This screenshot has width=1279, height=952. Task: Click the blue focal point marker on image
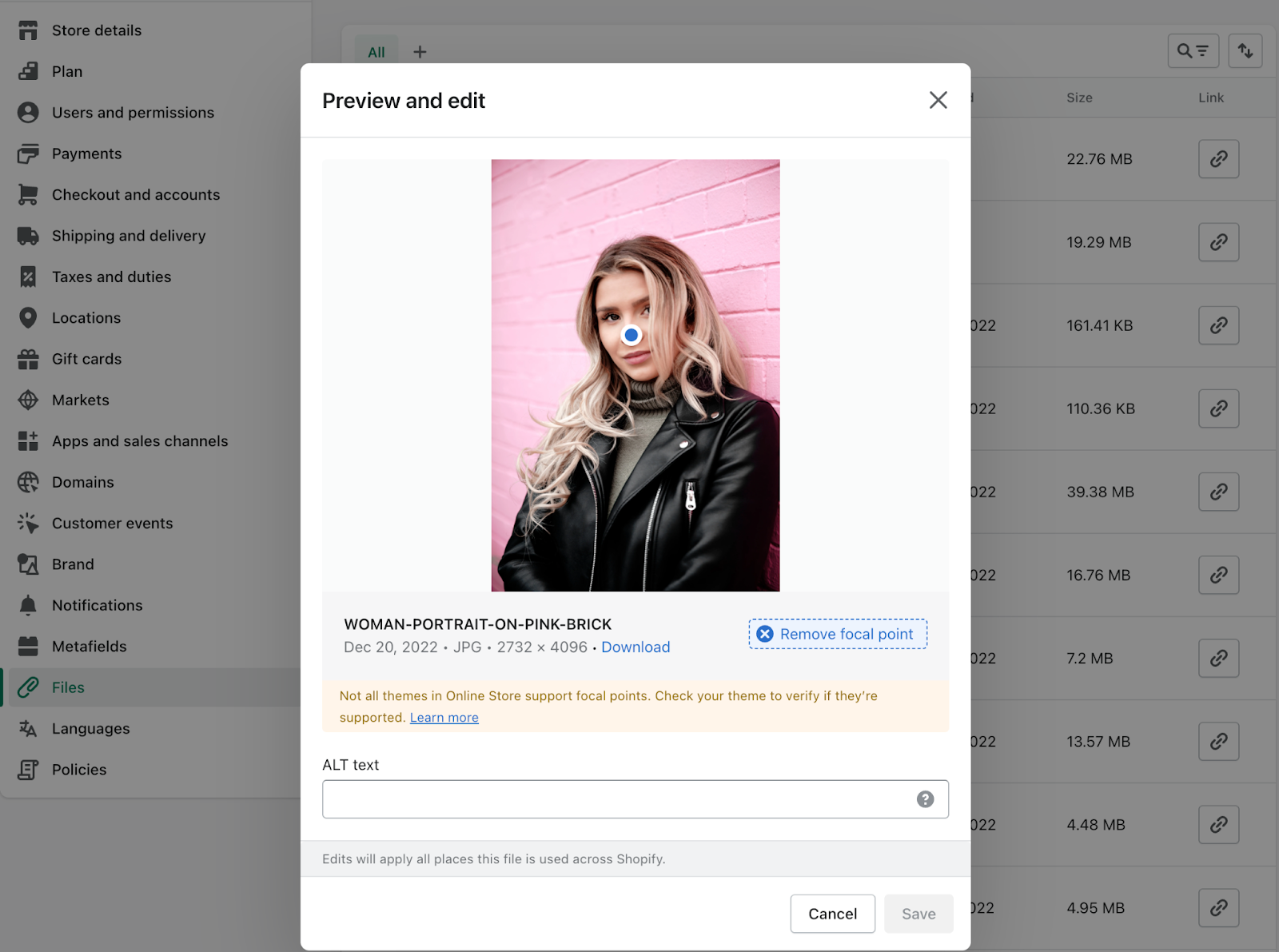tap(632, 335)
